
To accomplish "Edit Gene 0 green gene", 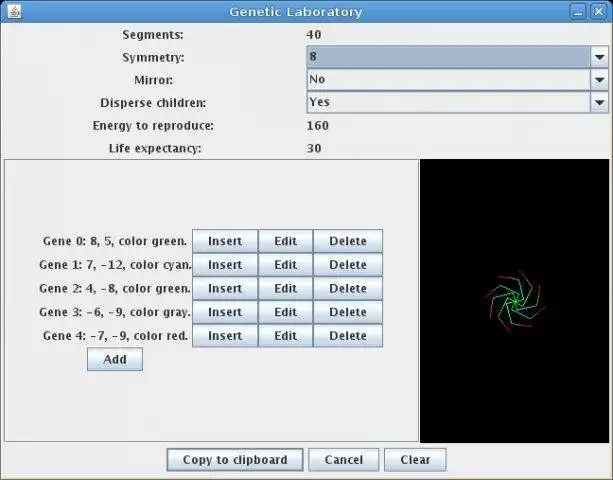I will point(285,241).
